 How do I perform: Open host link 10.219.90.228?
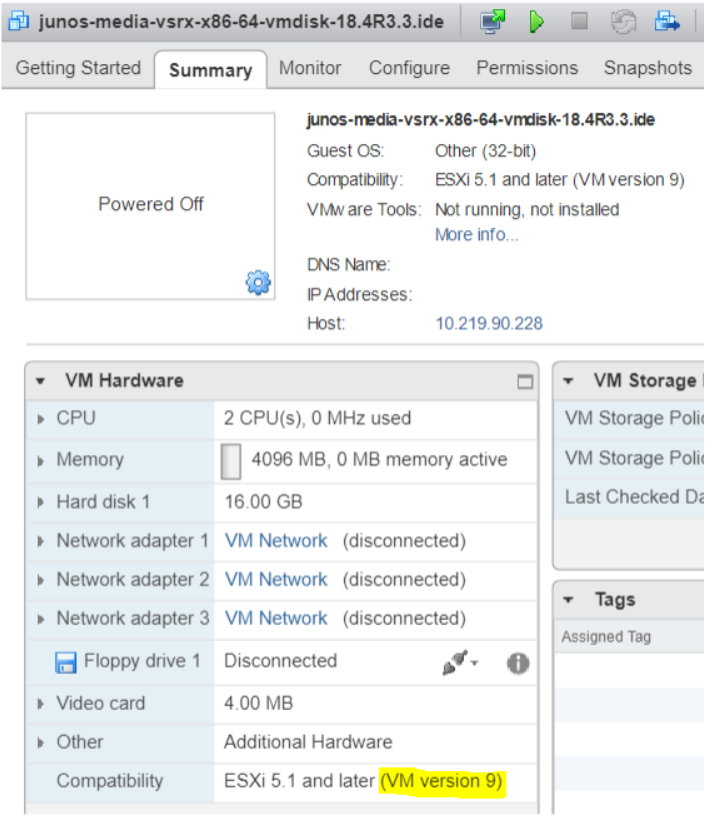[489, 323]
